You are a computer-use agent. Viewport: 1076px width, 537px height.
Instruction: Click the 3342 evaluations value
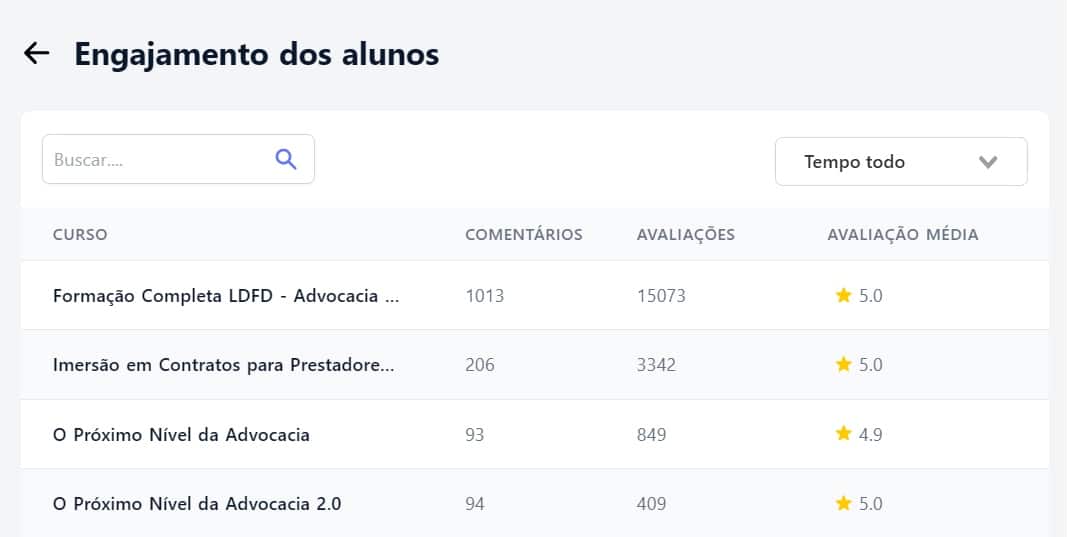pos(656,365)
